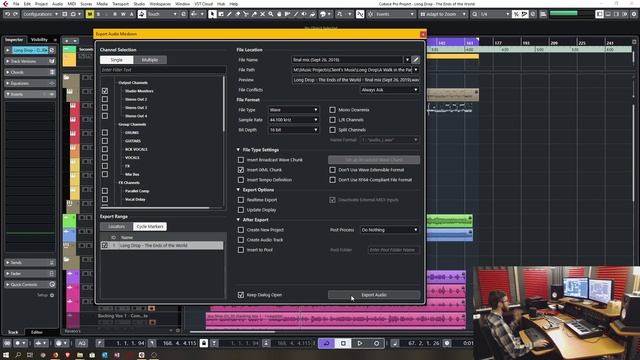Collapse the Export Options section

click(238, 190)
